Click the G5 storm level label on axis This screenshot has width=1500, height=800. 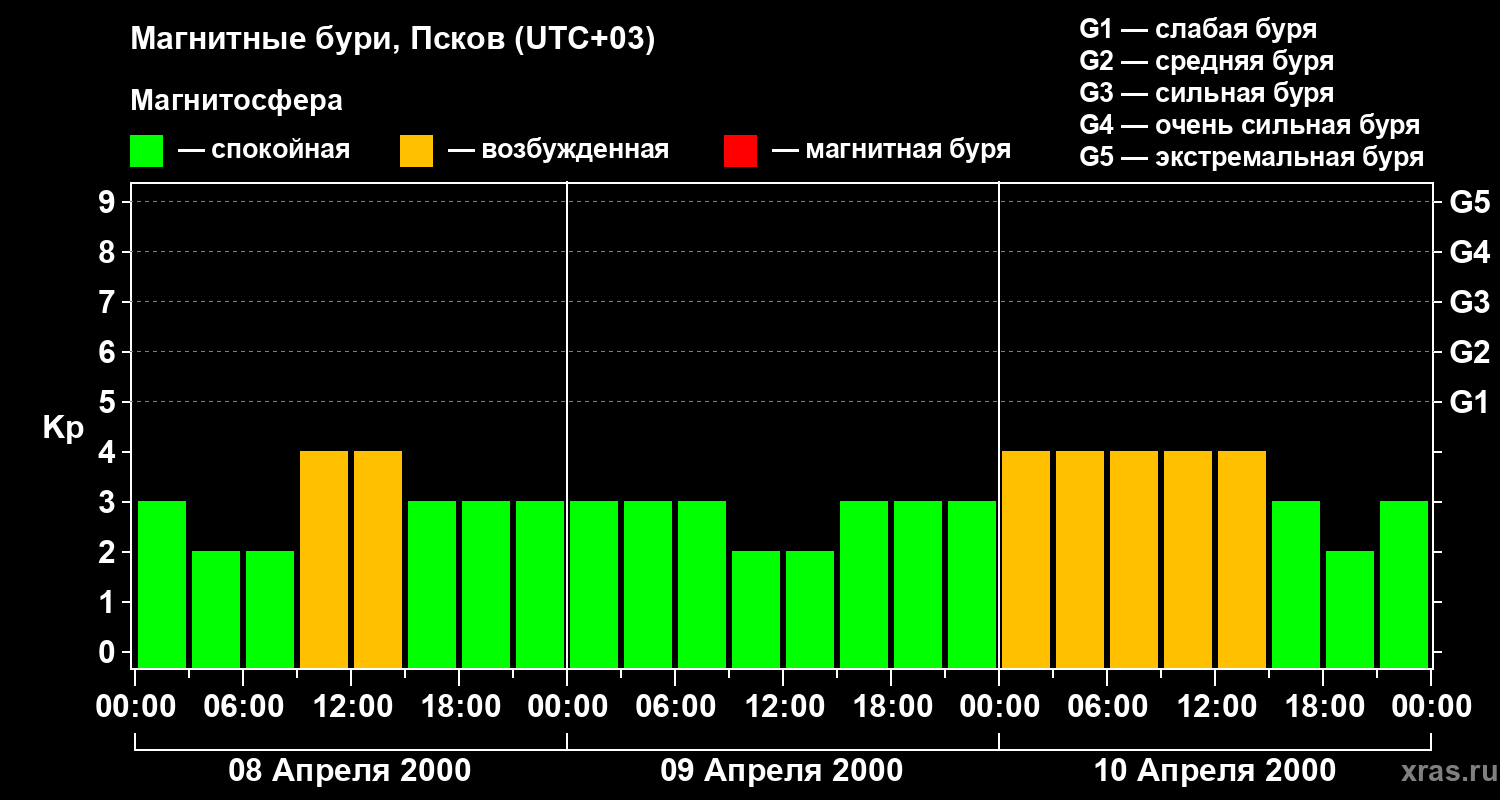point(1469,203)
